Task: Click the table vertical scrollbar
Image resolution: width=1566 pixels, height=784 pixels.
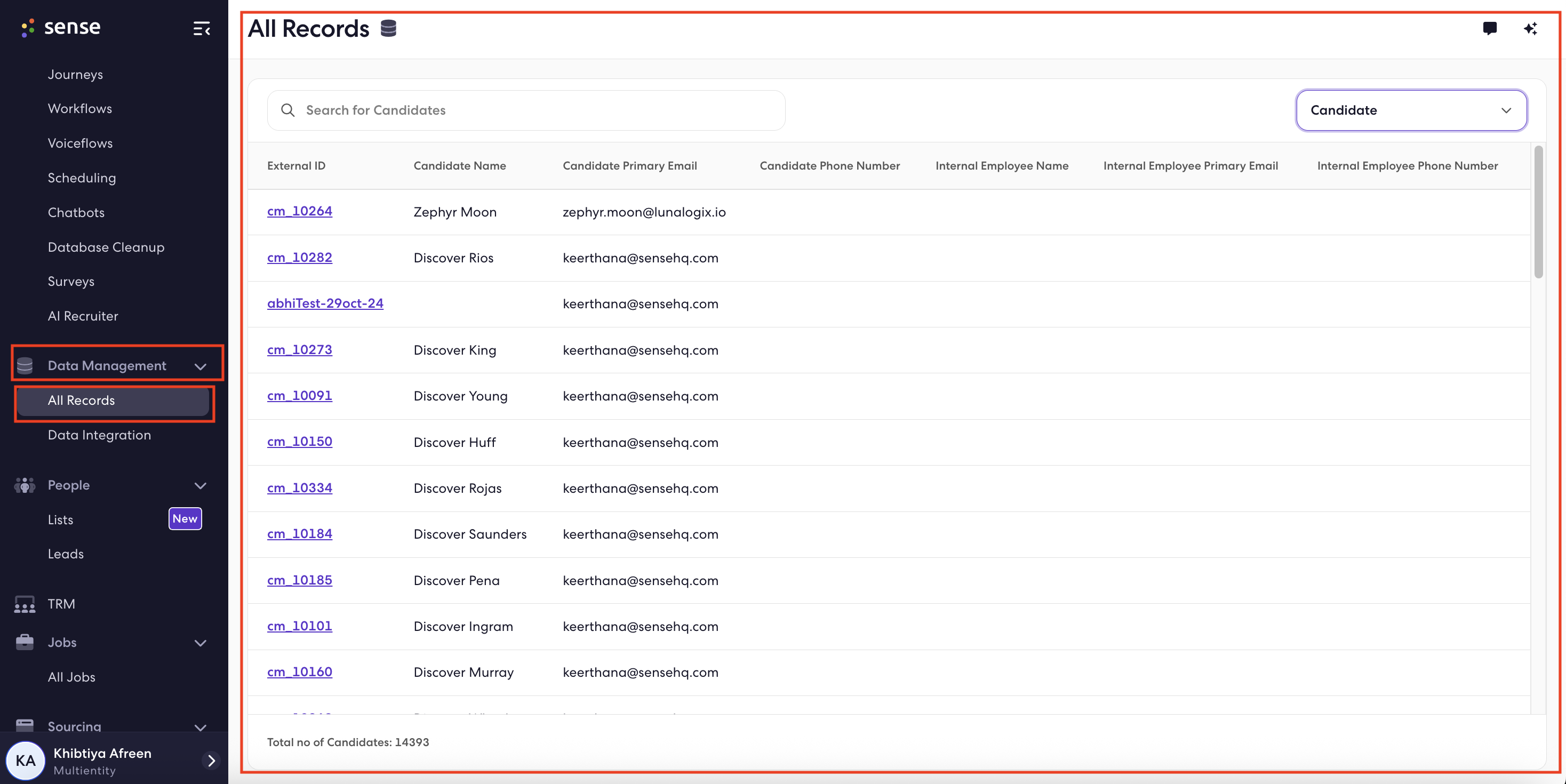Action: point(1538,212)
